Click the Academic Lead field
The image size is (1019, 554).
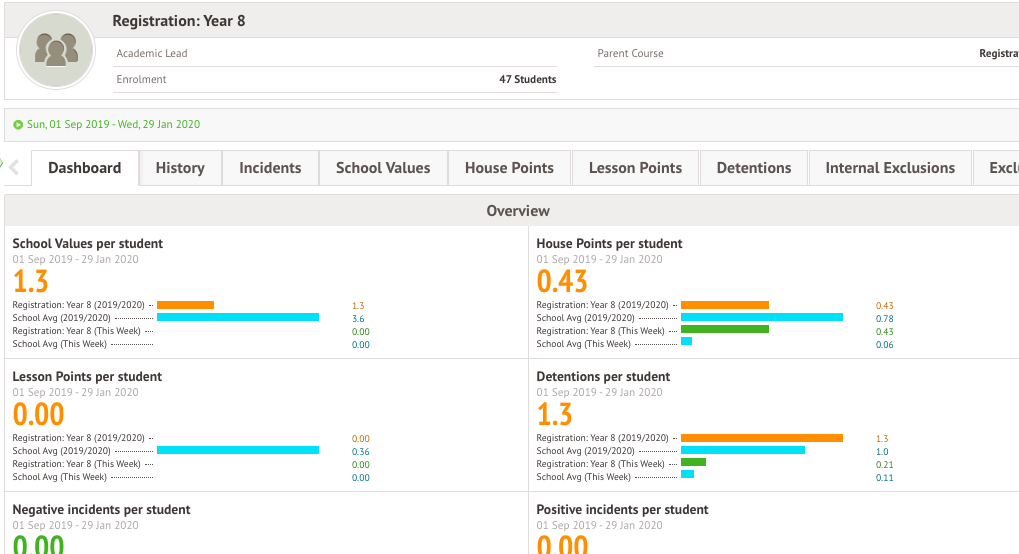pyautogui.click(x=152, y=53)
